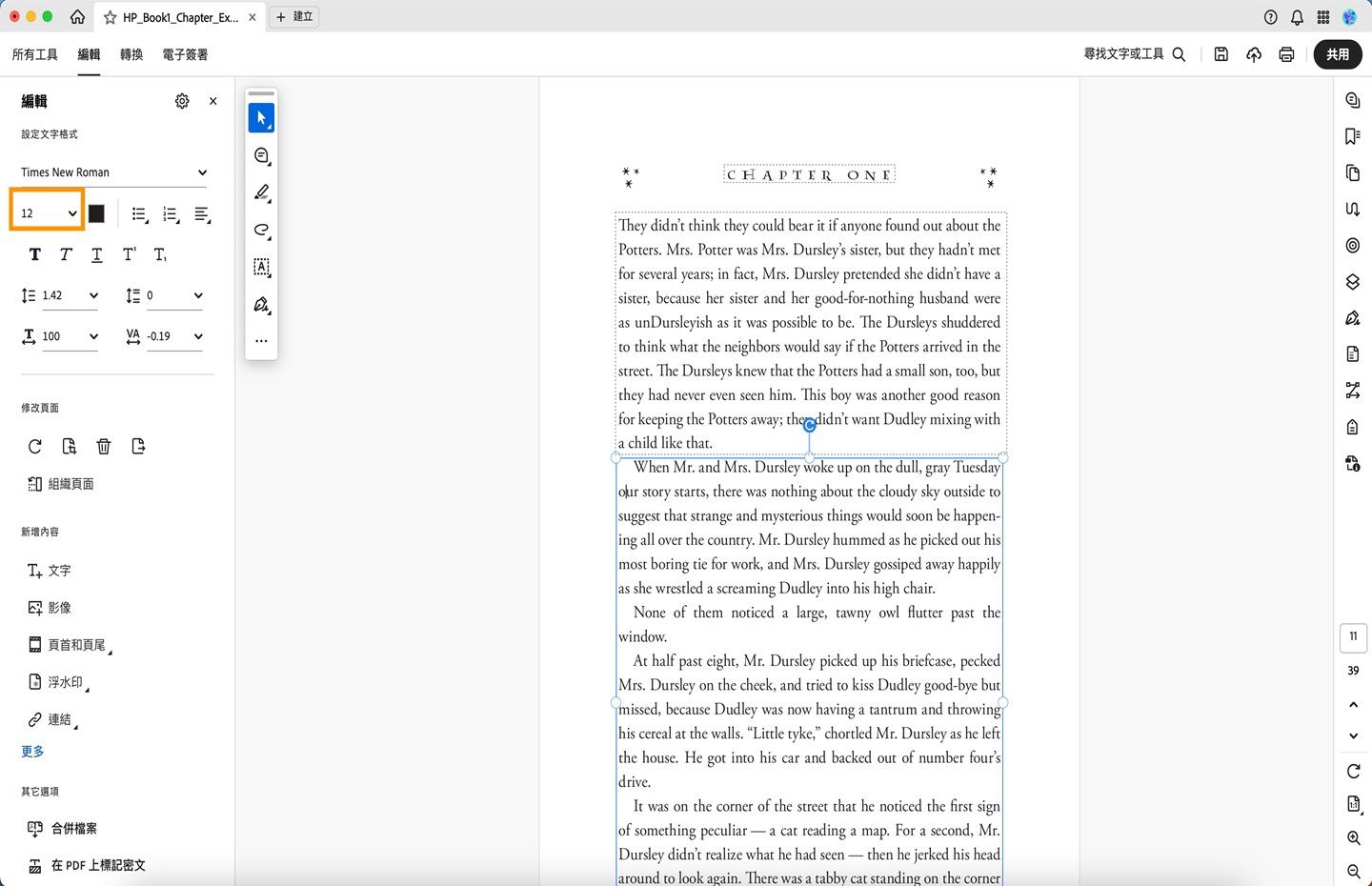This screenshot has width=1372, height=886.
Task: Rotate page in 修改頁面 section
Action: [x=35, y=446]
